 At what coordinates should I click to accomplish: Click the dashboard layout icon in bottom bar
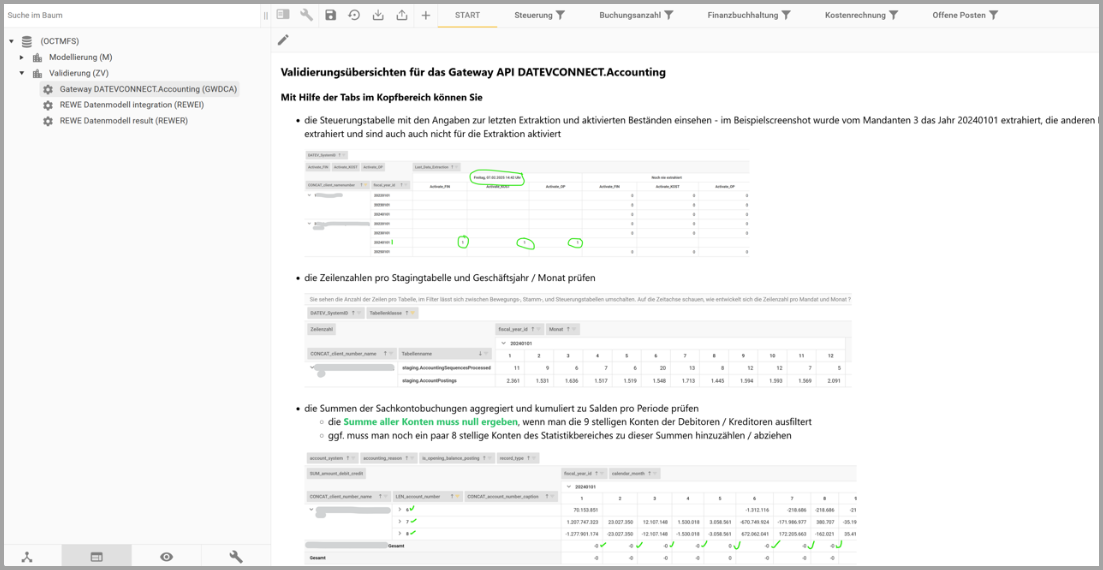(96, 557)
